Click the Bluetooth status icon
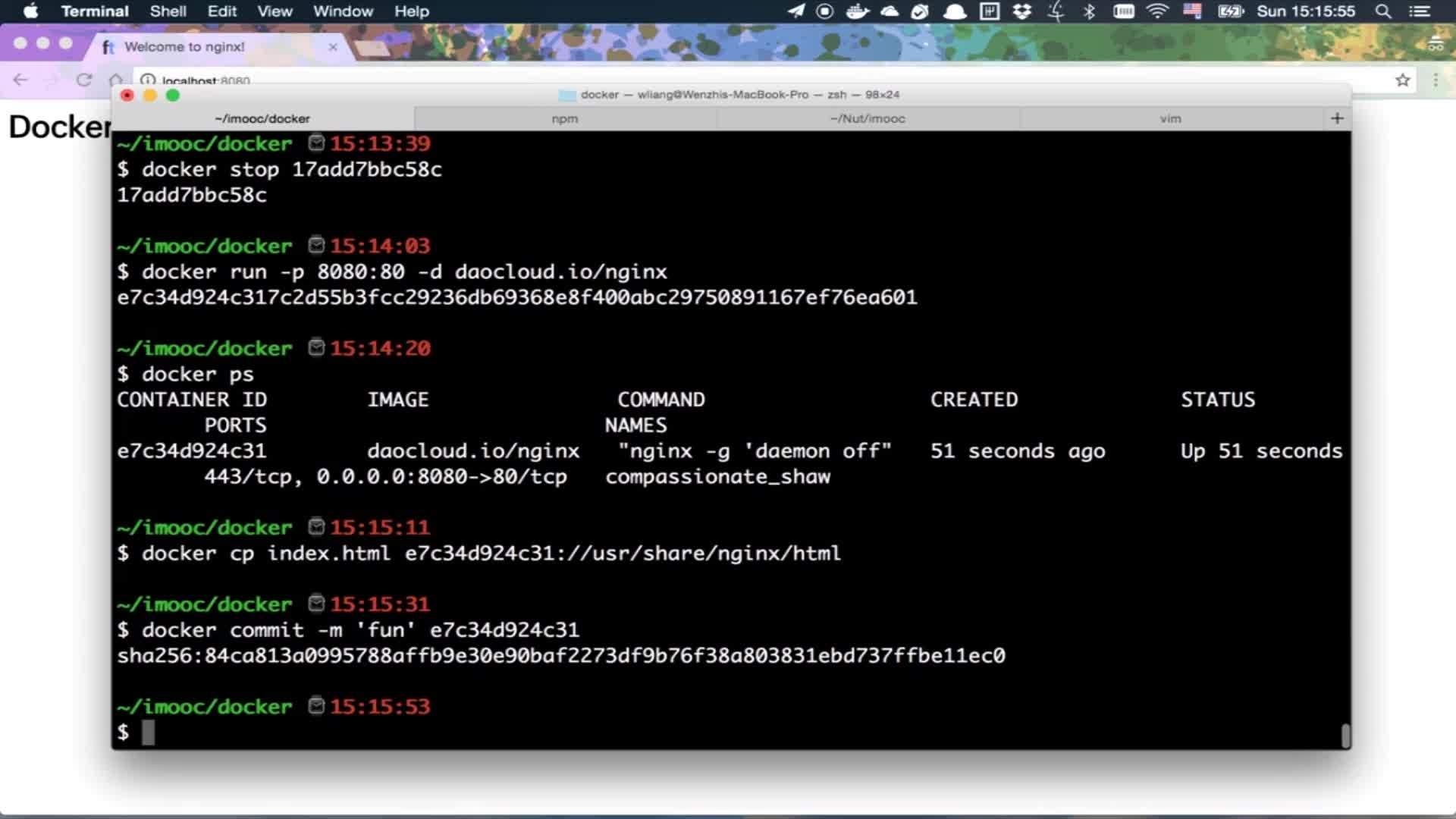The image size is (1456, 819). point(1089,11)
